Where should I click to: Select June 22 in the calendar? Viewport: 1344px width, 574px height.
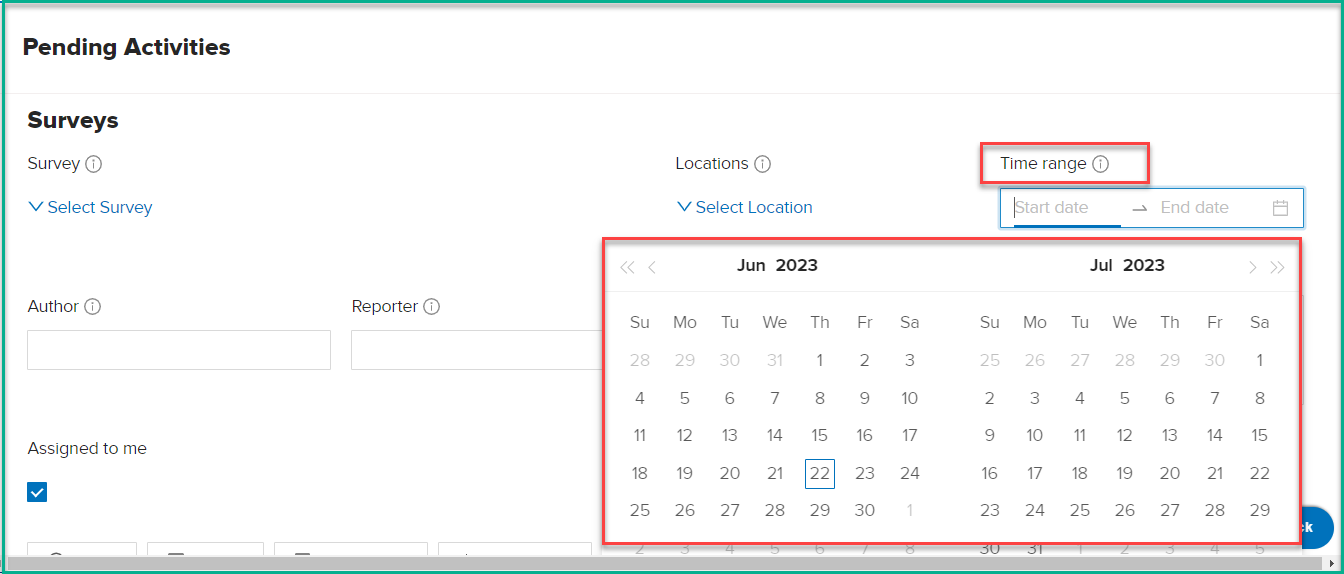coord(820,474)
